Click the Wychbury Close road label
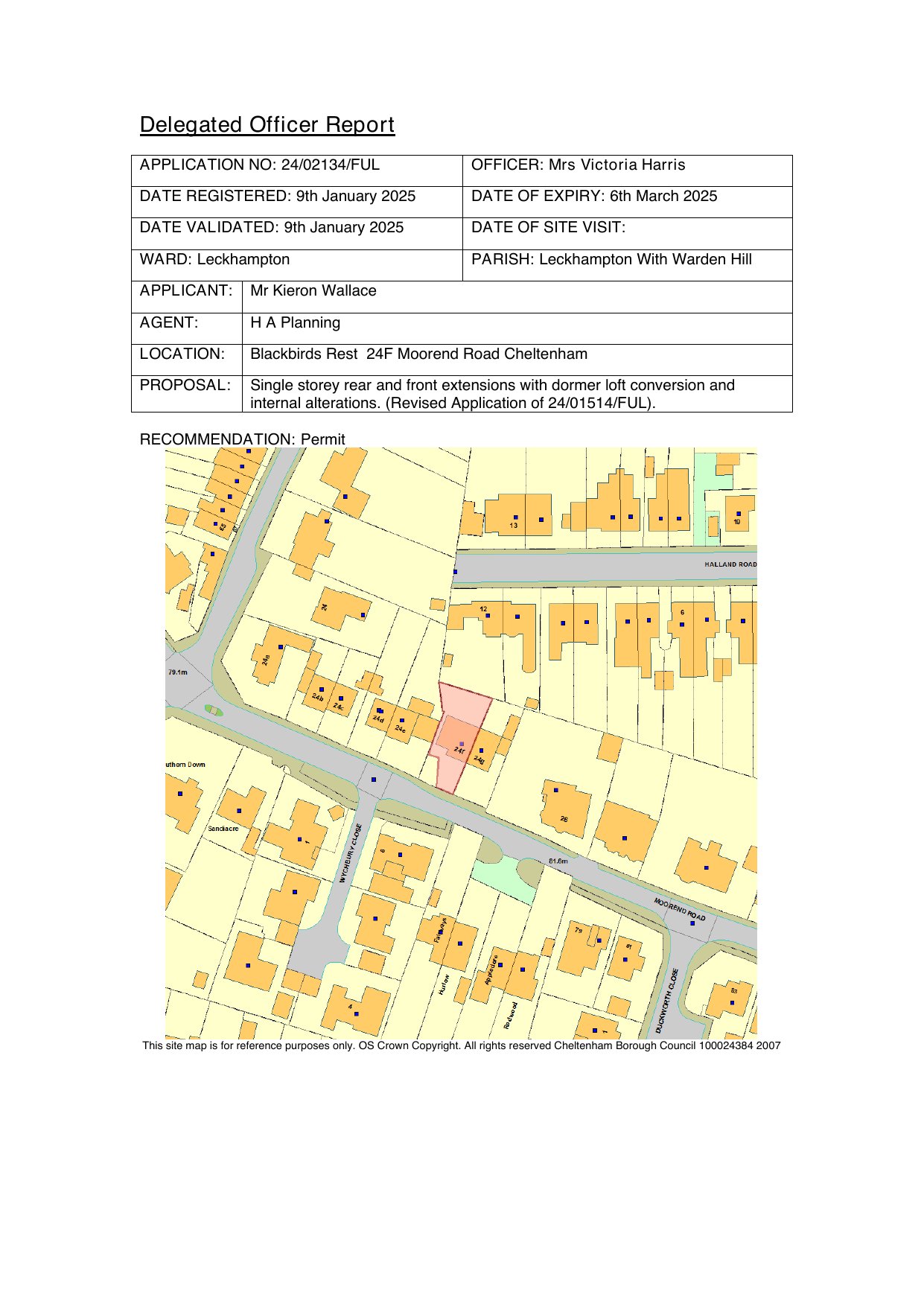This screenshot has height=1306, width=924. click(x=350, y=853)
